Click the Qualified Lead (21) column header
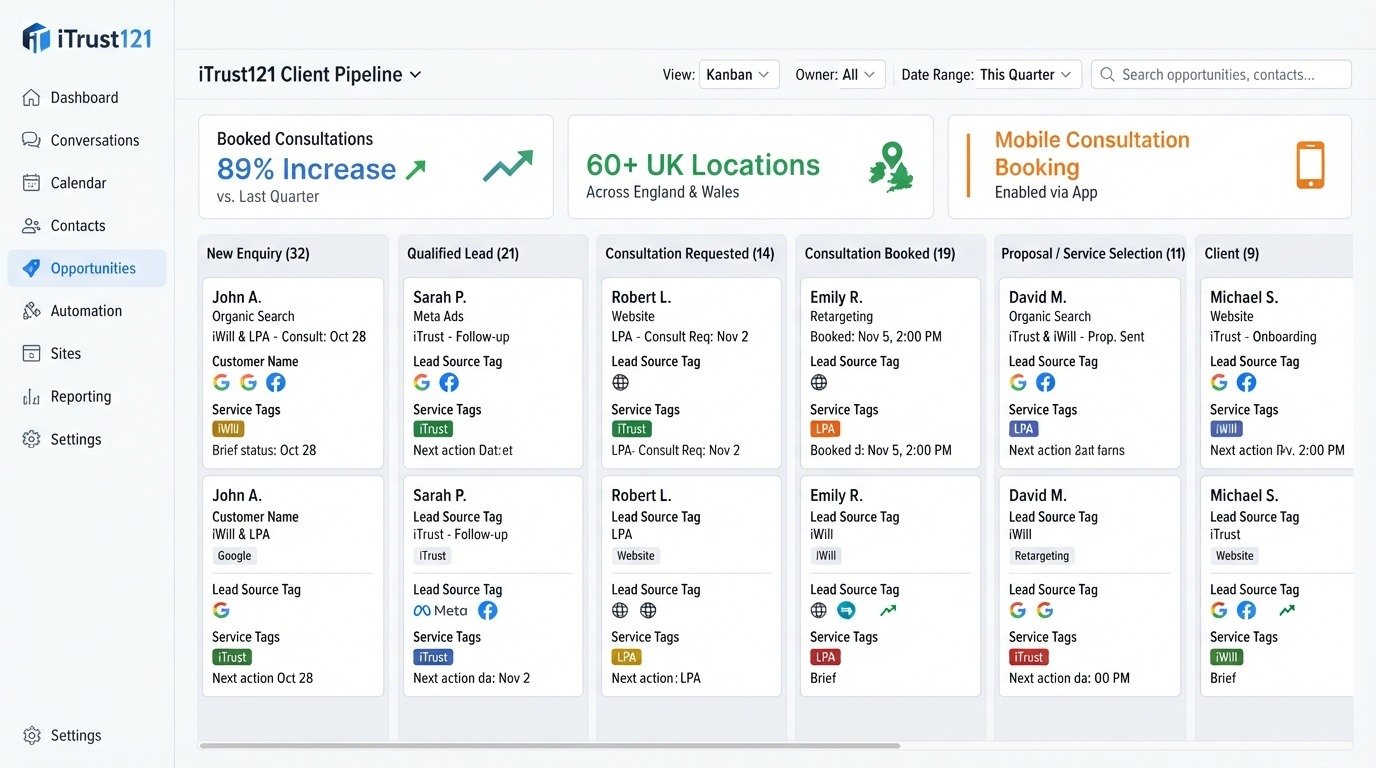Viewport: 1376px width, 768px height. point(463,254)
